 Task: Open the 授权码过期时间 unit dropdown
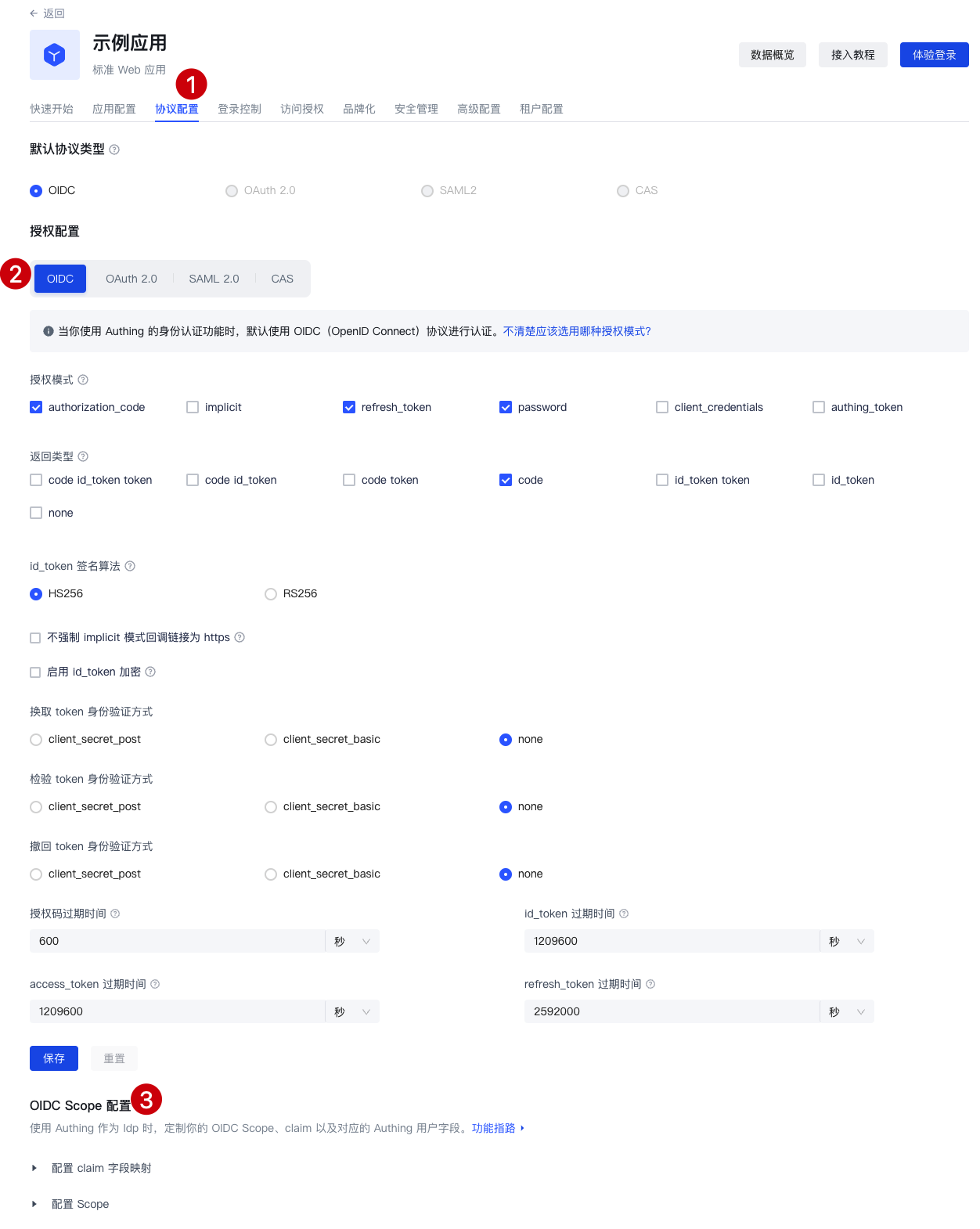[352, 941]
